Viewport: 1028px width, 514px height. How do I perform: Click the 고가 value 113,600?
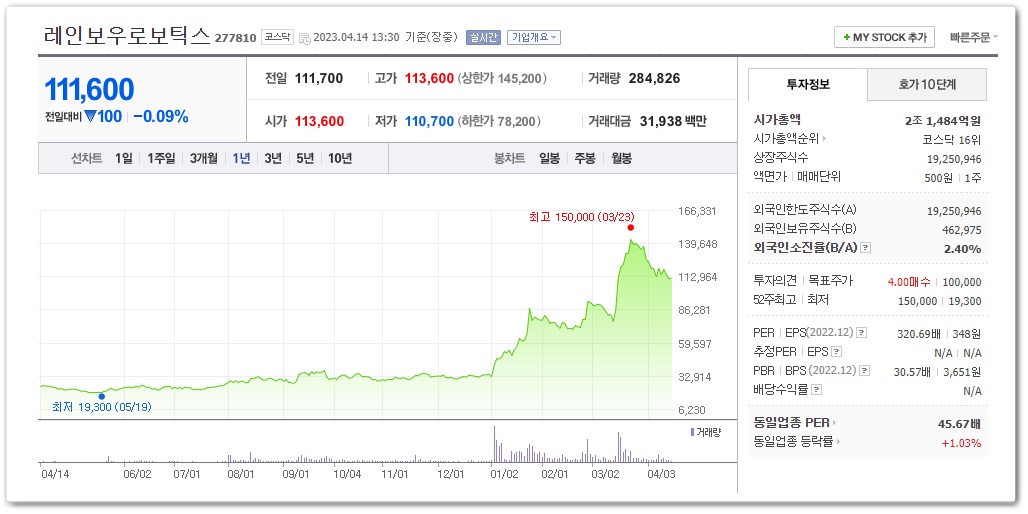coord(429,79)
